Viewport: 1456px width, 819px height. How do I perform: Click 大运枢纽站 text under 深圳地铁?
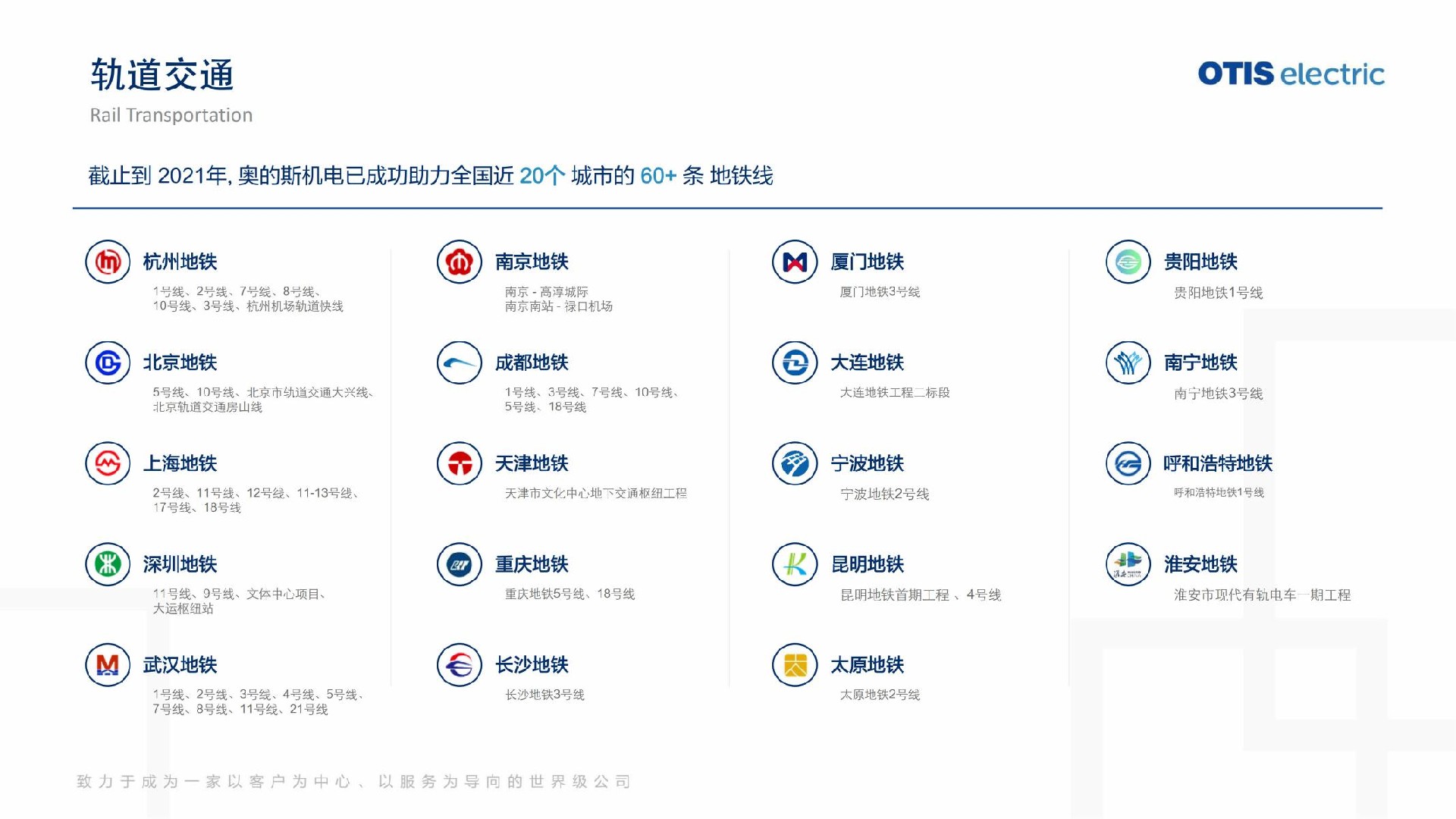click(184, 609)
